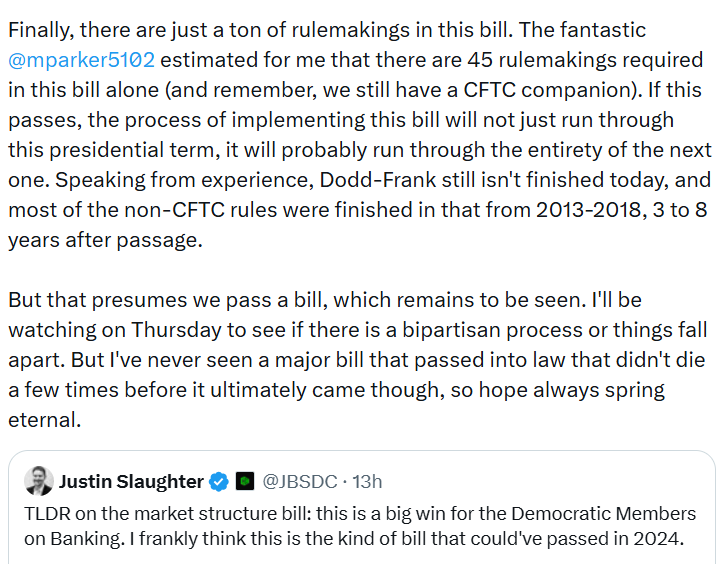Click Justin Slaughter's profile avatar
This screenshot has height=564, width=722.
[x=38, y=481]
